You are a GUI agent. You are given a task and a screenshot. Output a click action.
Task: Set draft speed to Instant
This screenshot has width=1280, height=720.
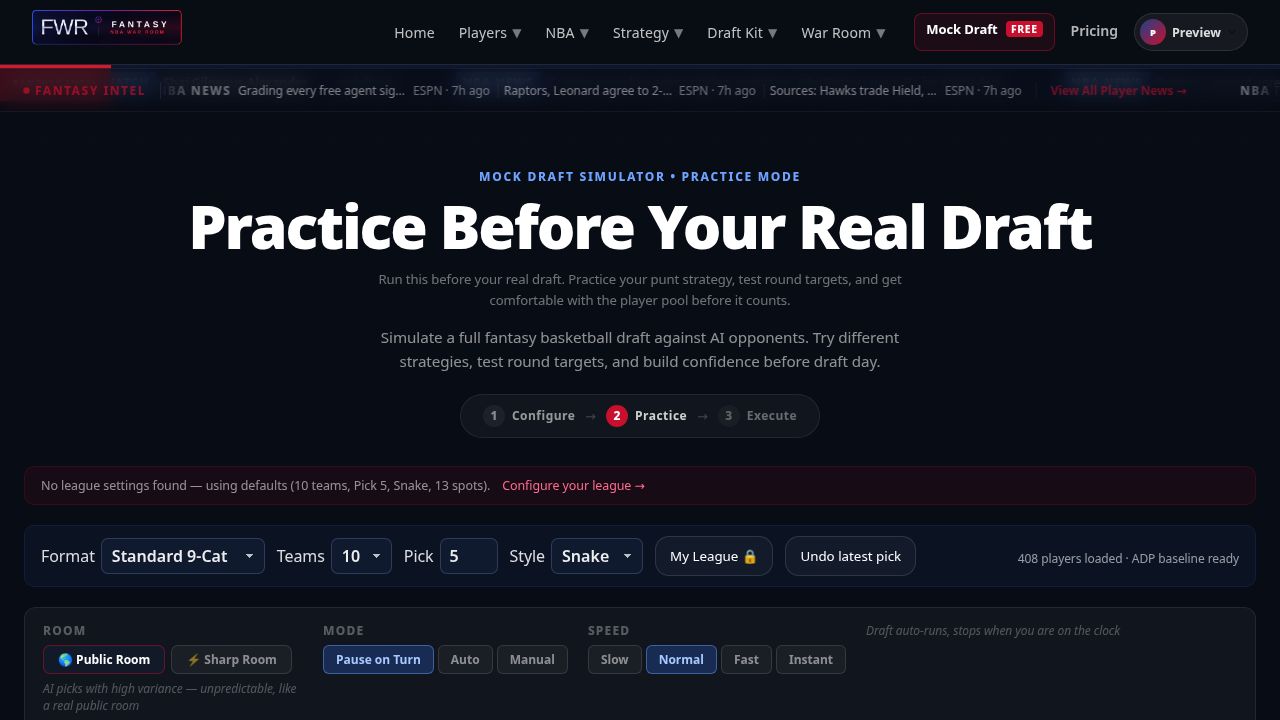(810, 659)
